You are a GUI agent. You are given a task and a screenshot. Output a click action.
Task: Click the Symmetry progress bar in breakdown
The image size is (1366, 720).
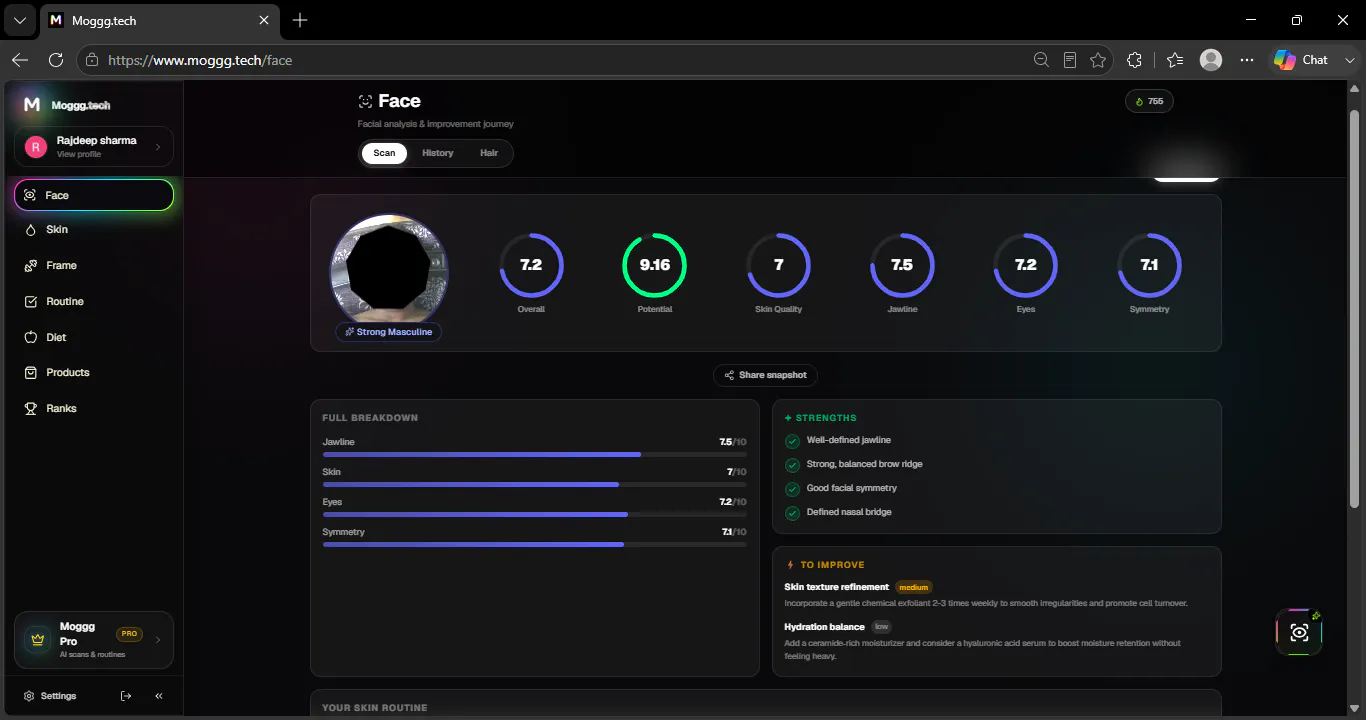coord(534,544)
